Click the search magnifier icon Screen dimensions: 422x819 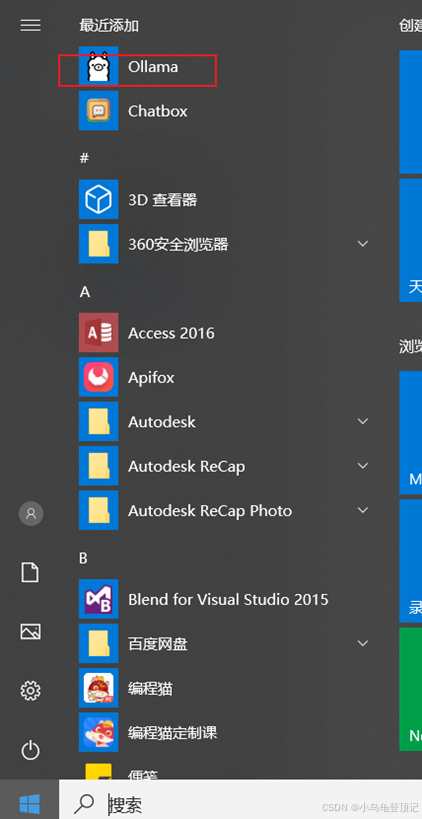[84, 804]
